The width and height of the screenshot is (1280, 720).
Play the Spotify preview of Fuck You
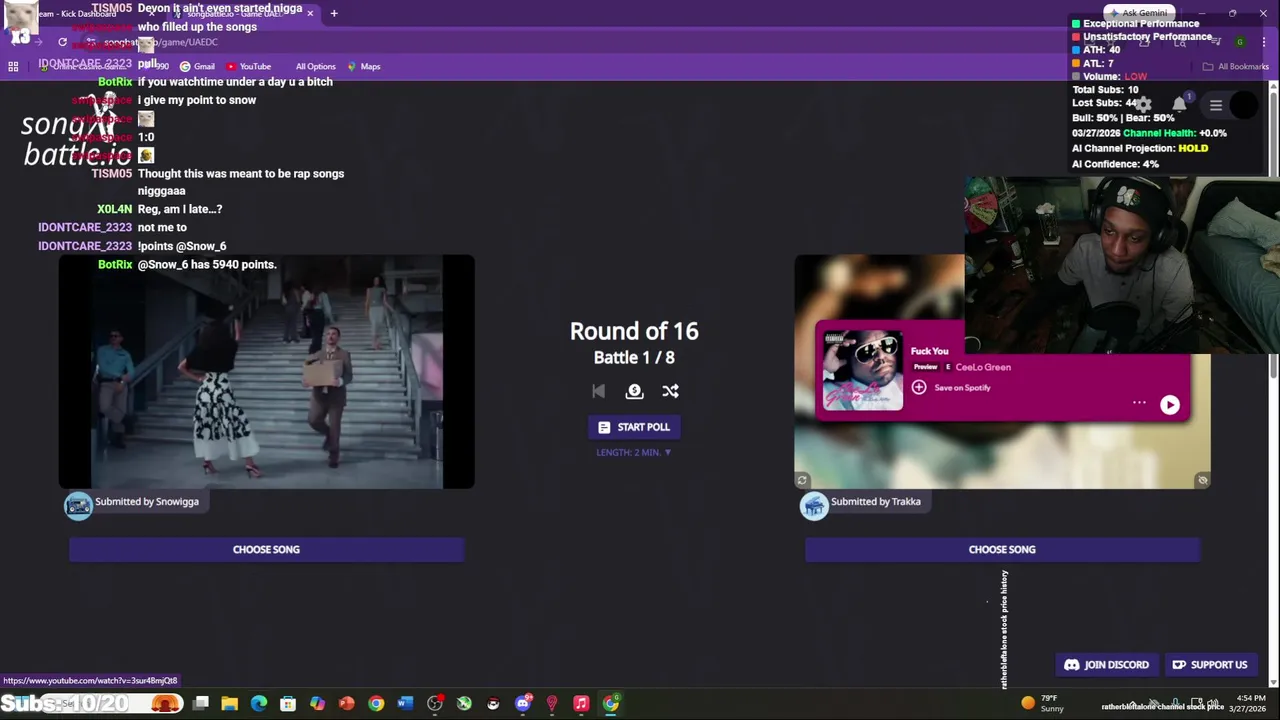pyautogui.click(x=1169, y=404)
